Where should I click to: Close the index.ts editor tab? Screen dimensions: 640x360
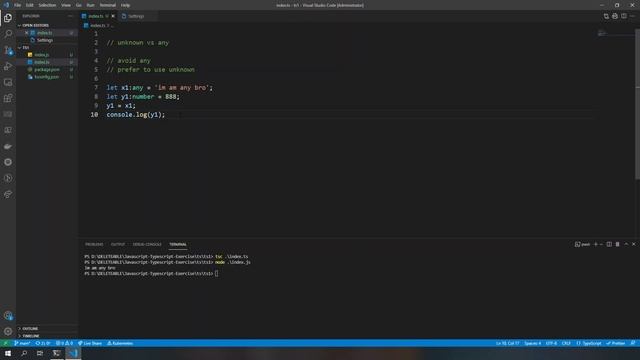(113, 16)
